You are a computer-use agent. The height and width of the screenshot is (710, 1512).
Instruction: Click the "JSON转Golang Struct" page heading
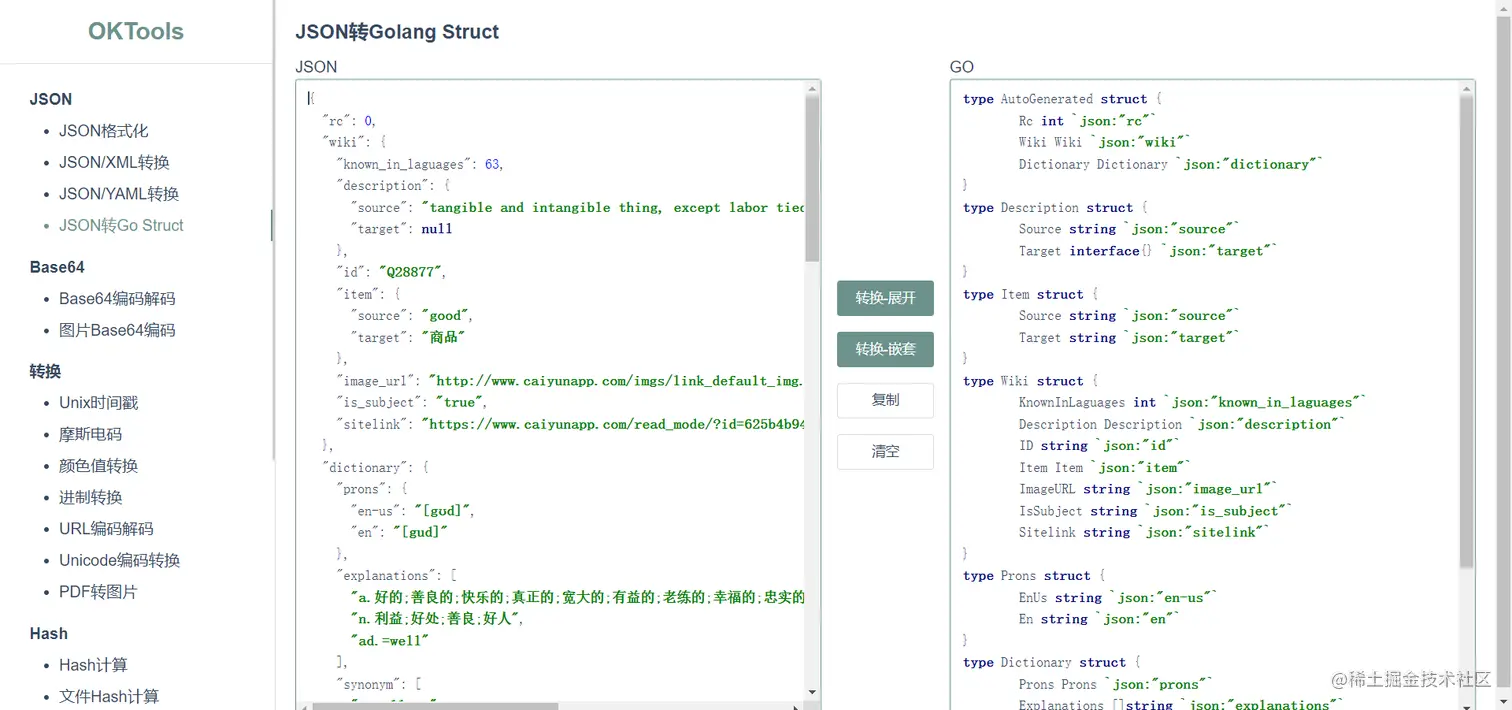point(397,32)
